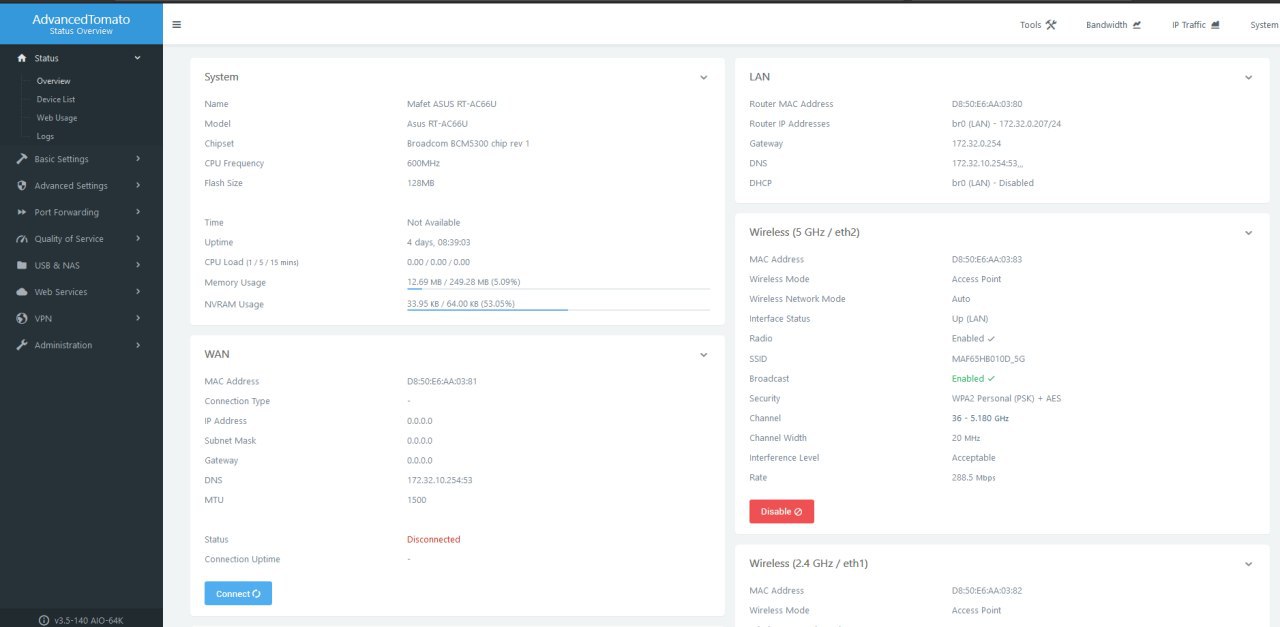Click the Status home icon in sidebar
The width and height of the screenshot is (1280, 627).
(x=22, y=58)
